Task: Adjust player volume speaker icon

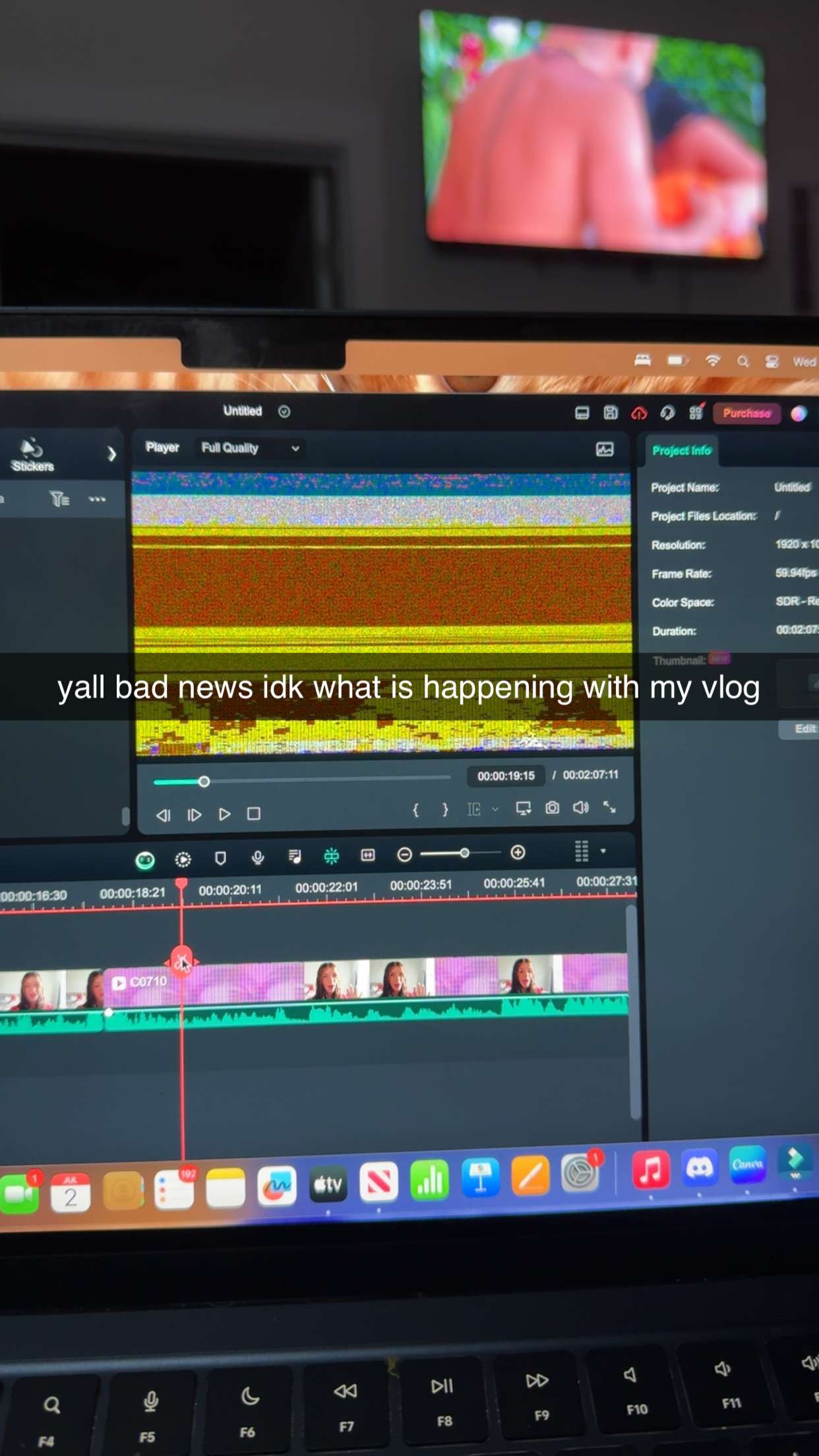Action: pyautogui.click(x=581, y=808)
